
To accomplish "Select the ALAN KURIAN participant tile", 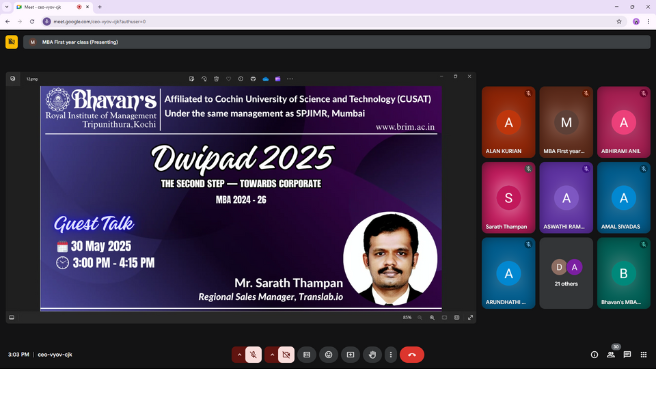I will pos(508,122).
